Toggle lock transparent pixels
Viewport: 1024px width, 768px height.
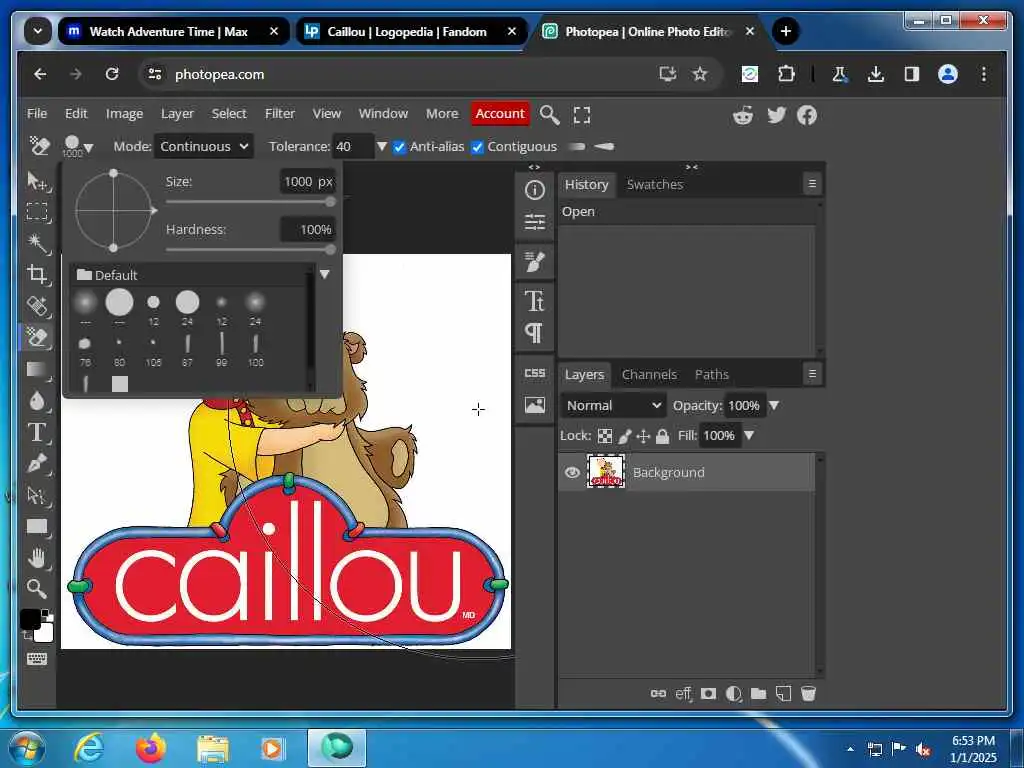coord(605,436)
